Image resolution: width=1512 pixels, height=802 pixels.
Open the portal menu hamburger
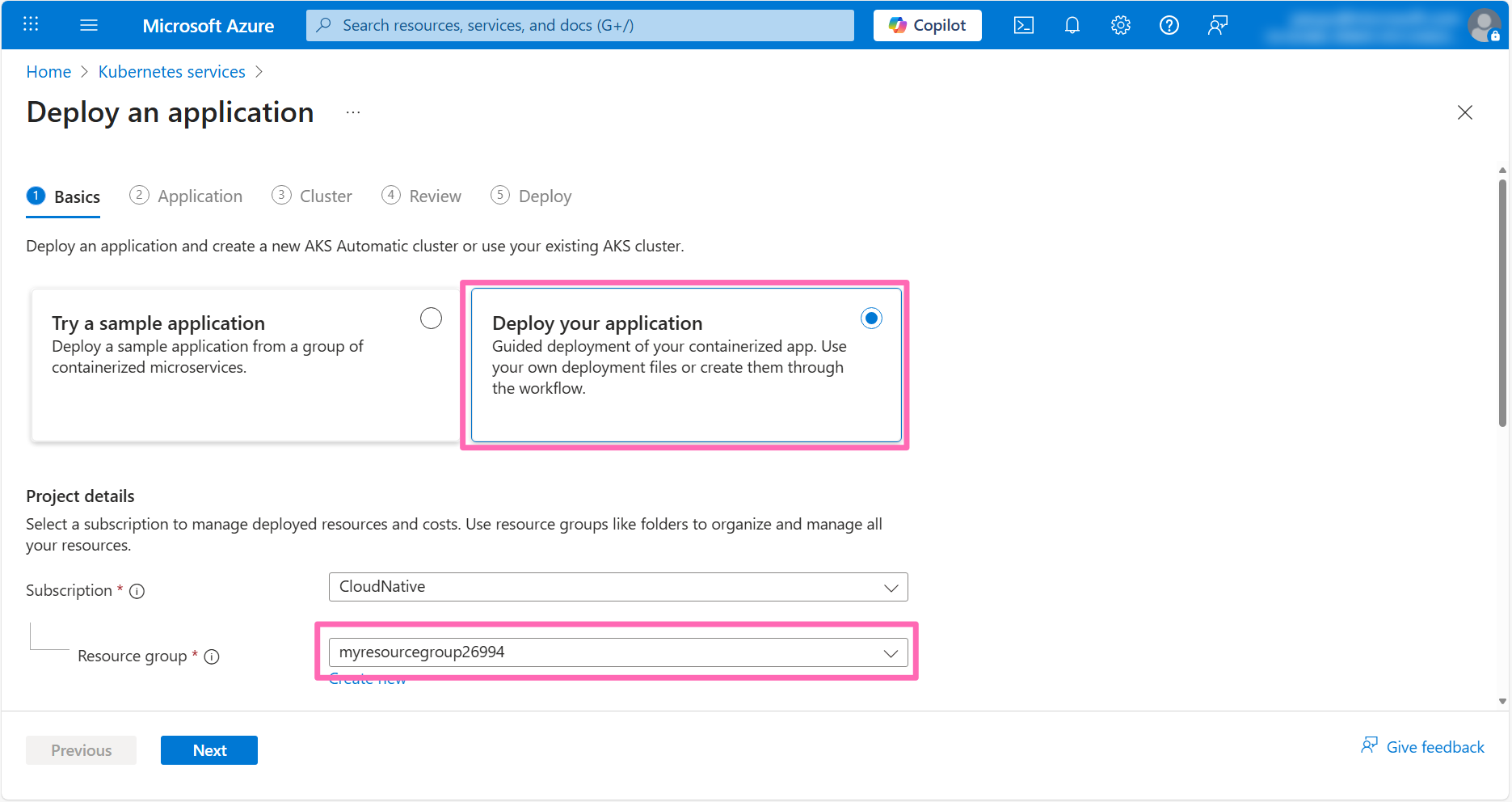tap(89, 24)
